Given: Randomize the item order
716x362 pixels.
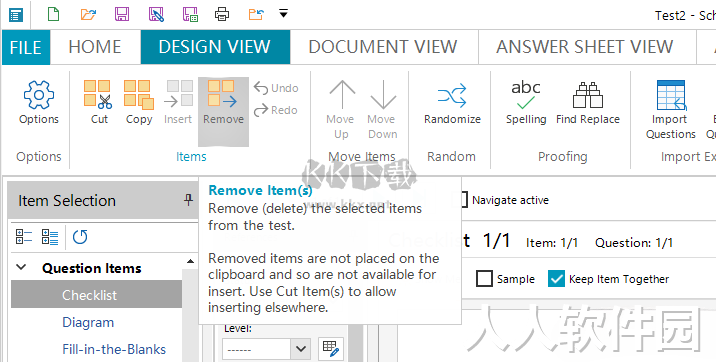Looking at the screenshot, I should (452, 103).
